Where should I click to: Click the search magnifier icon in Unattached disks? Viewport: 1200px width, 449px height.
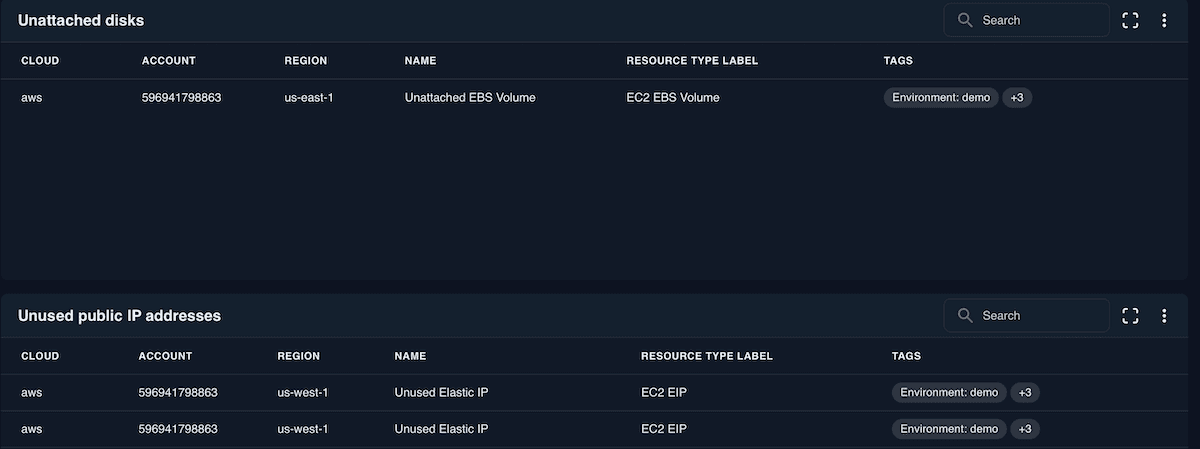[x=965, y=20]
